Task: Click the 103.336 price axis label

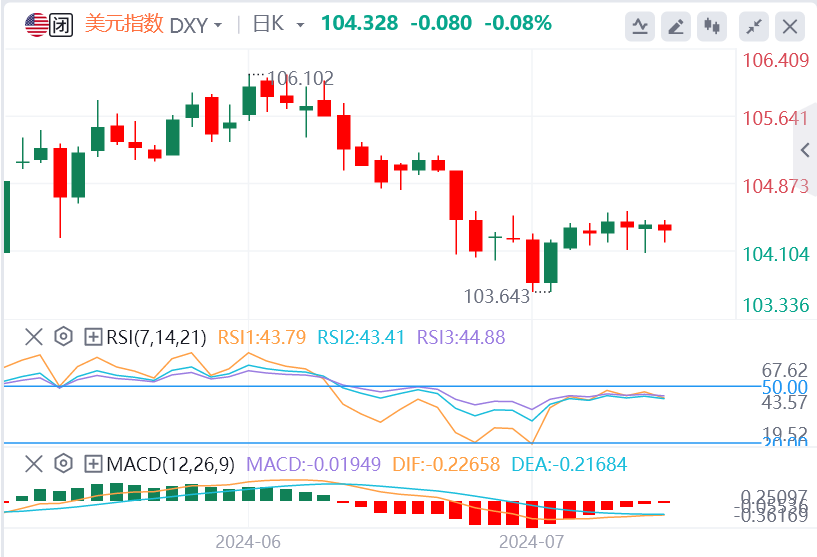Action: [x=776, y=305]
